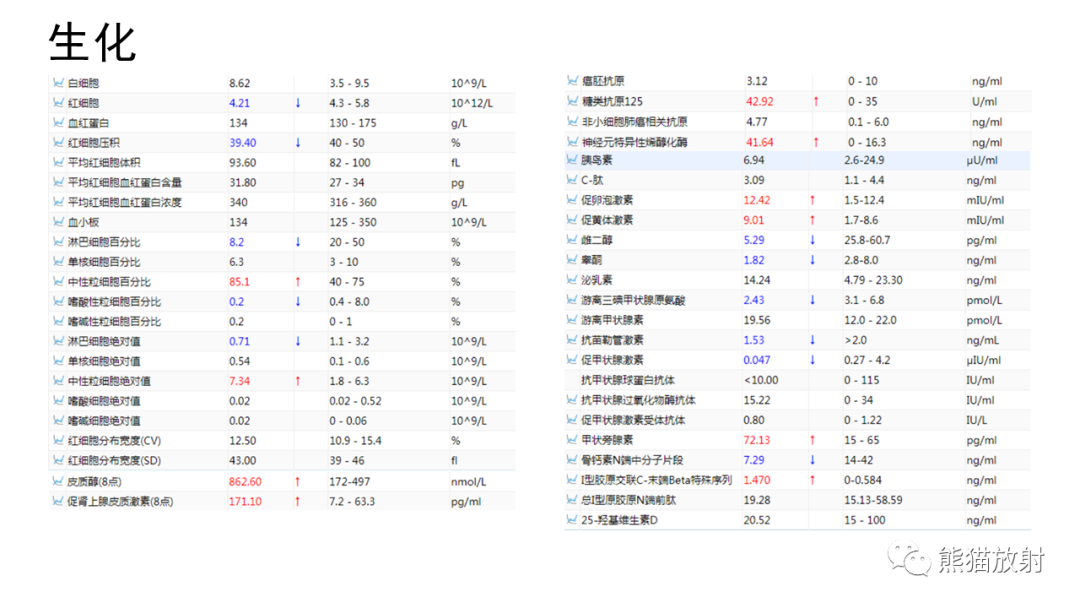Click the 抗甲状腺球蛋白抗体 test name label

point(630,380)
